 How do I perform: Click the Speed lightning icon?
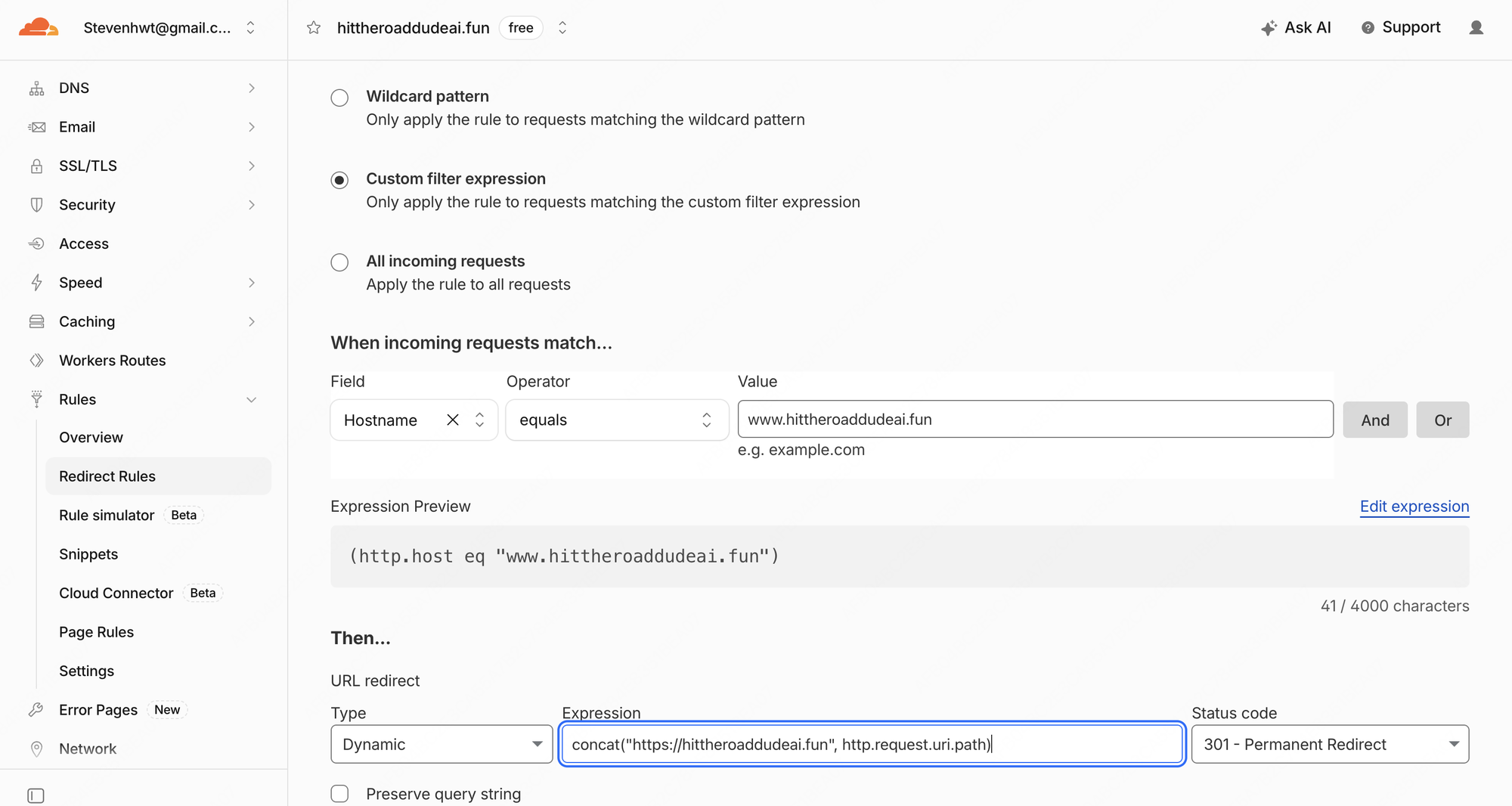[x=36, y=283]
